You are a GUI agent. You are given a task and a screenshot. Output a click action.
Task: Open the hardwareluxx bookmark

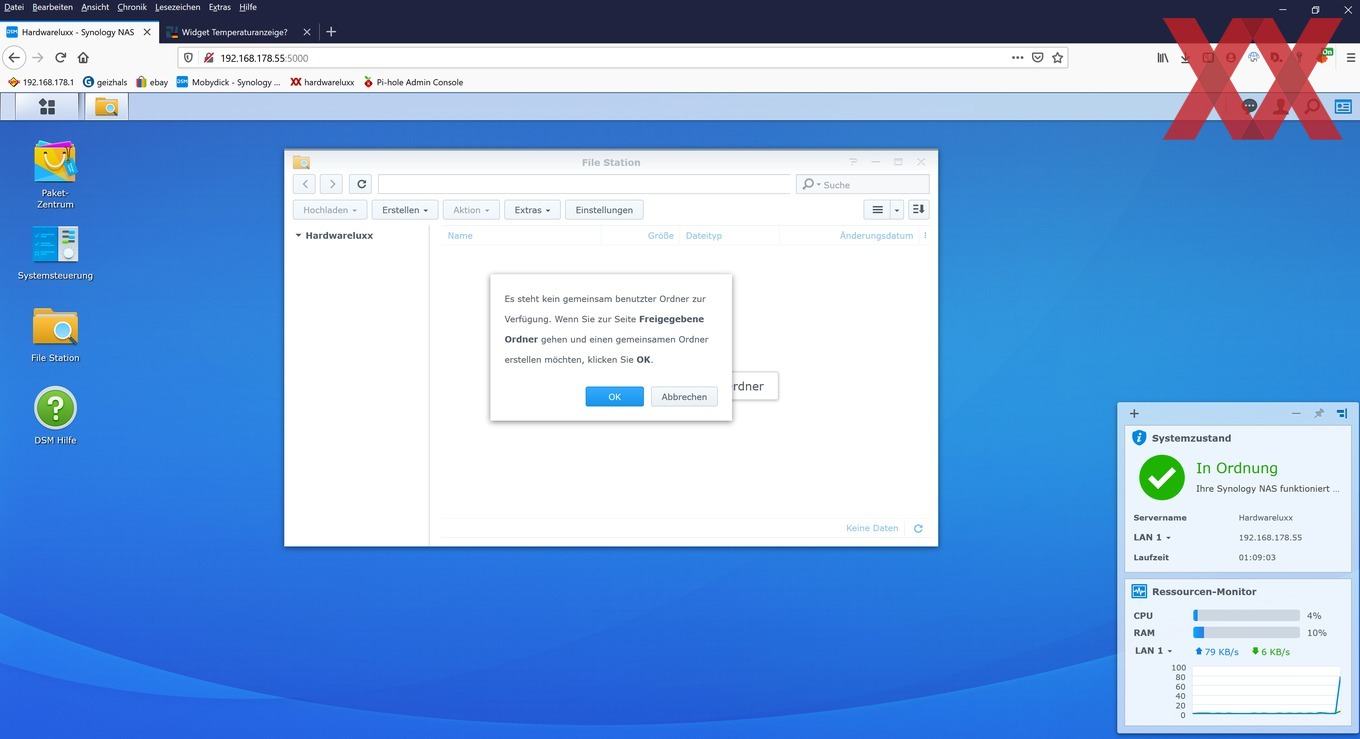[322, 82]
